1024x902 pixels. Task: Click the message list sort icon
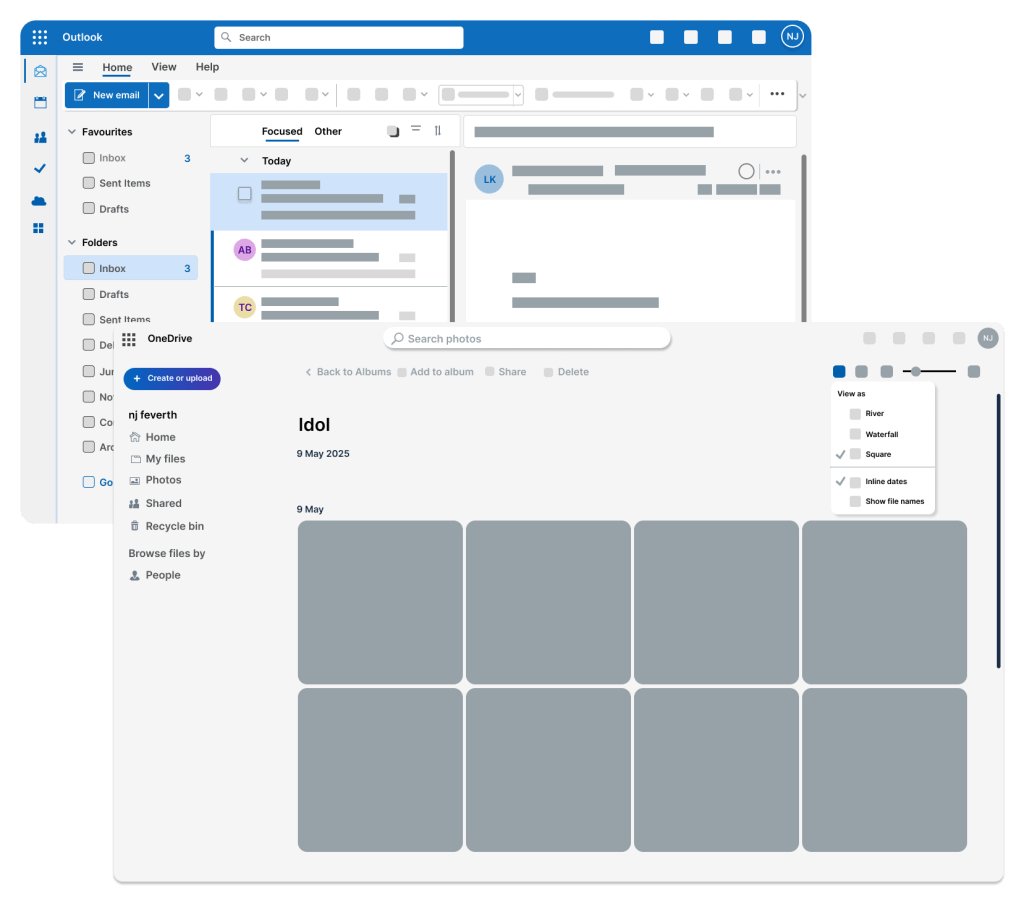[x=438, y=131]
